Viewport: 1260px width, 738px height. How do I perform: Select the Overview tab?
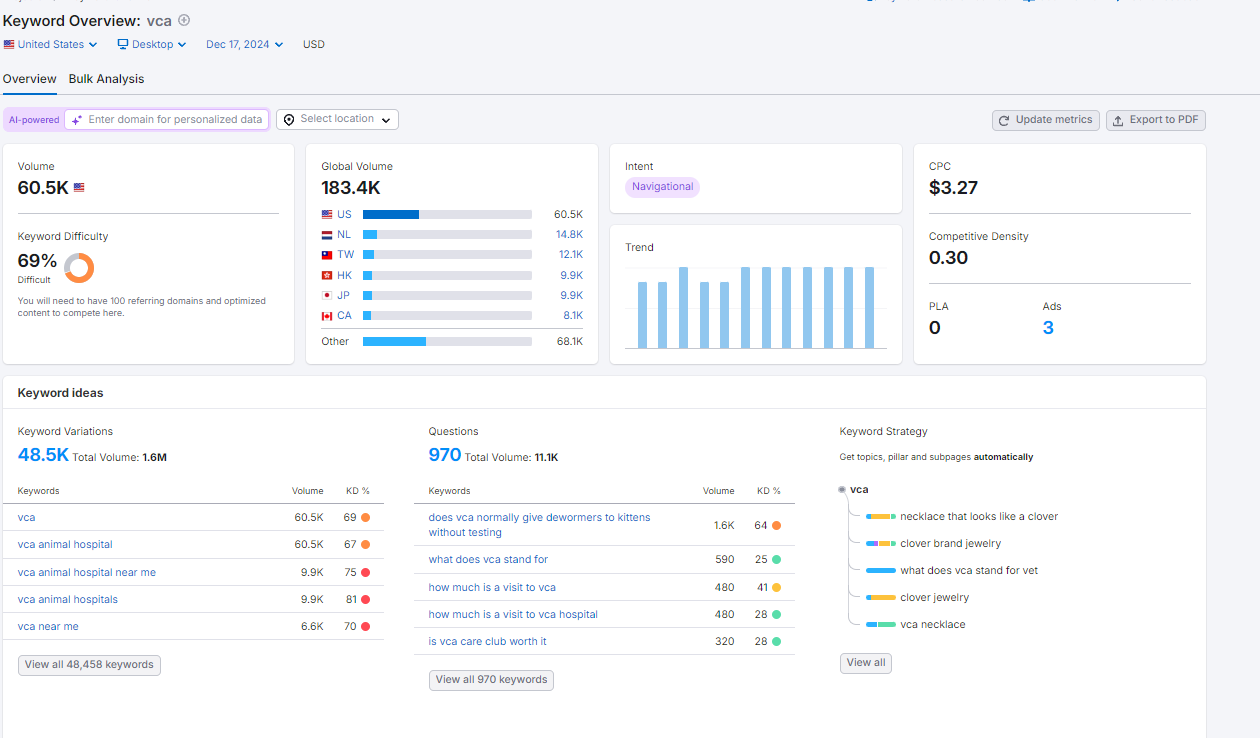point(30,79)
